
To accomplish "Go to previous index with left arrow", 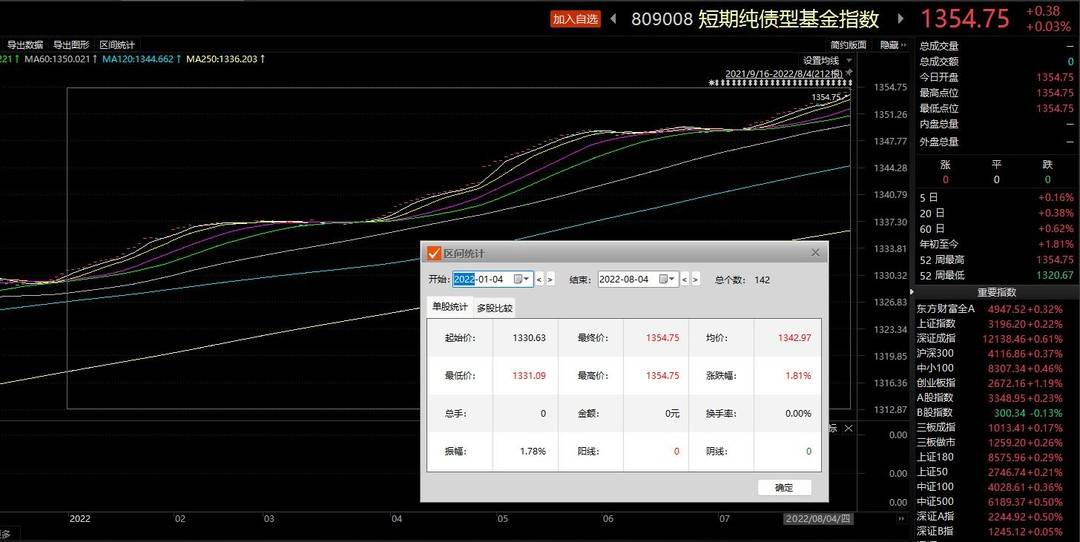I will (x=613, y=19).
